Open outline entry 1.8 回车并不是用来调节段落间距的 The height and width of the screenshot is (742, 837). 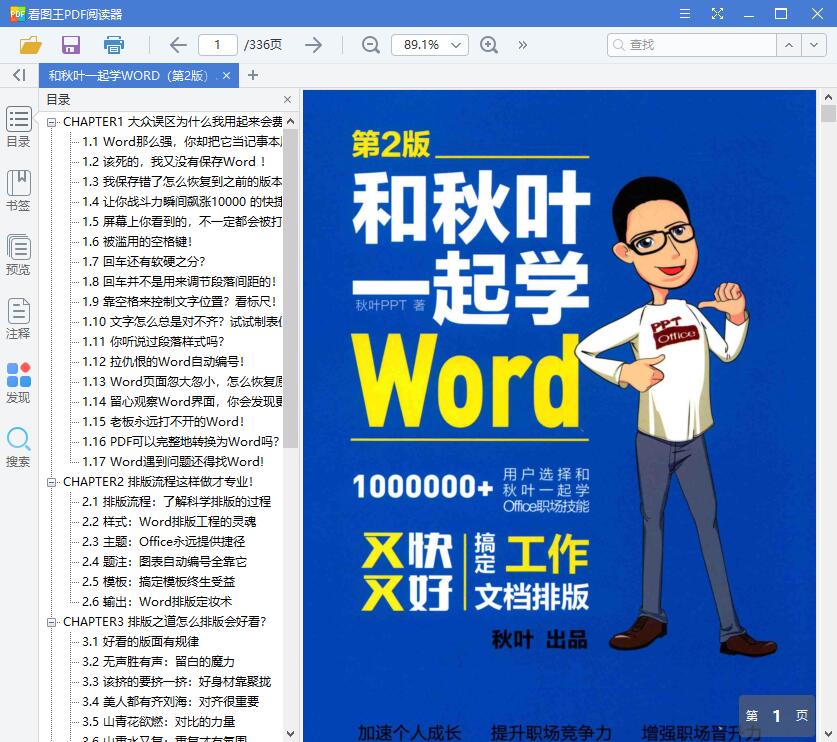(x=179, y=282)
